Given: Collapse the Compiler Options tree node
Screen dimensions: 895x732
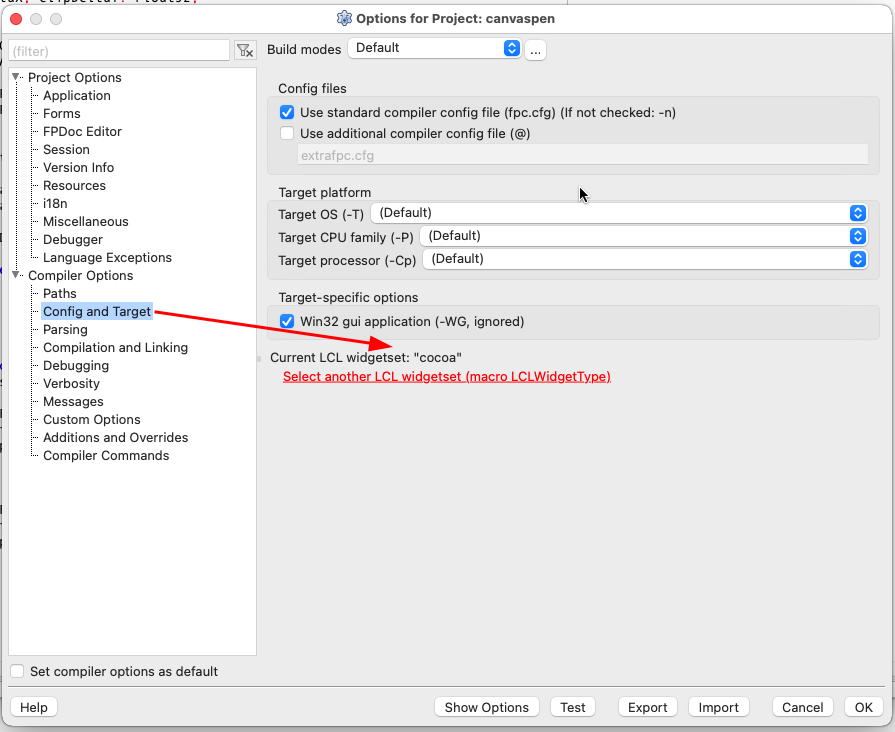Looking at the screenshot, I should (16, 275).
